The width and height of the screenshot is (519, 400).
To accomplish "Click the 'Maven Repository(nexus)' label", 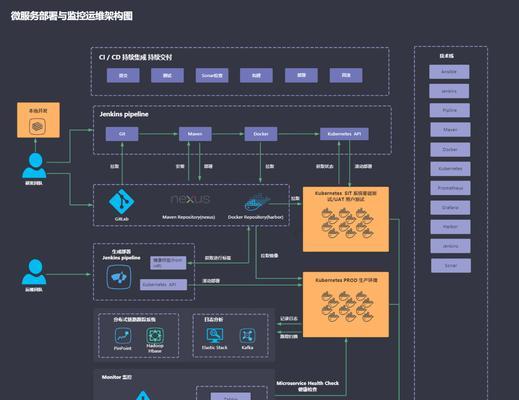I will pos(189,217).
